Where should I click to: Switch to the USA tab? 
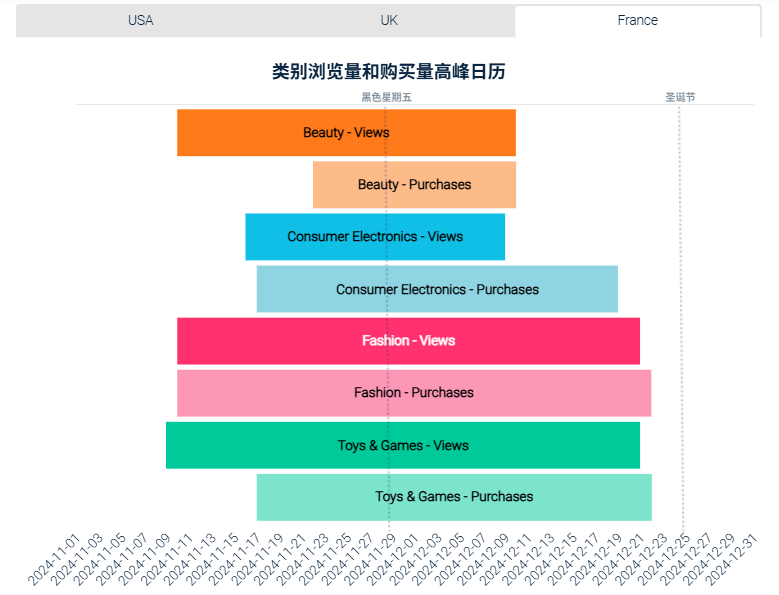pyautogui.click(x=141, y=20)
